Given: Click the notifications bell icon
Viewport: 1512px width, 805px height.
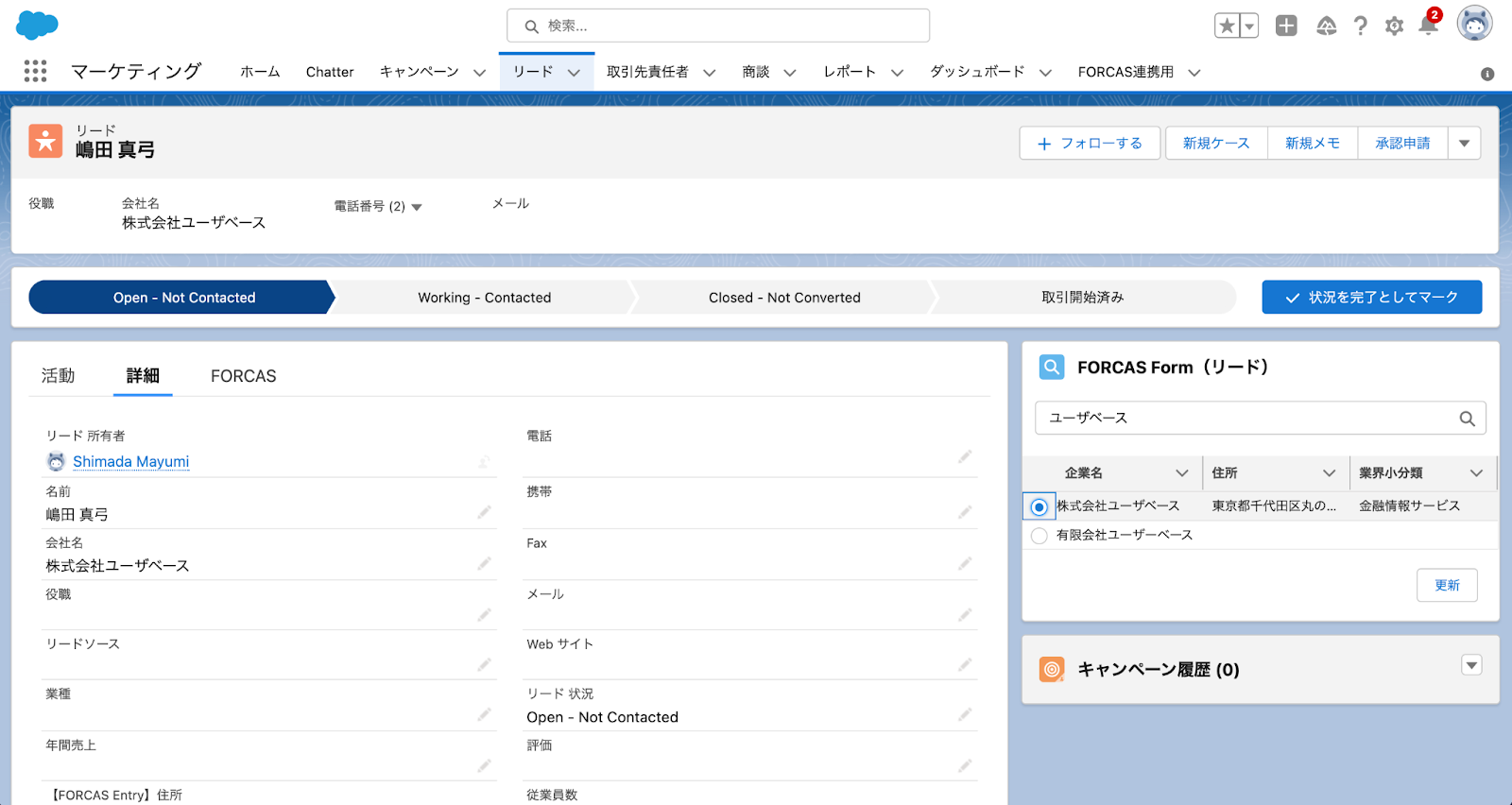Looking at the screenshot, I should (x=1428, y=26).
